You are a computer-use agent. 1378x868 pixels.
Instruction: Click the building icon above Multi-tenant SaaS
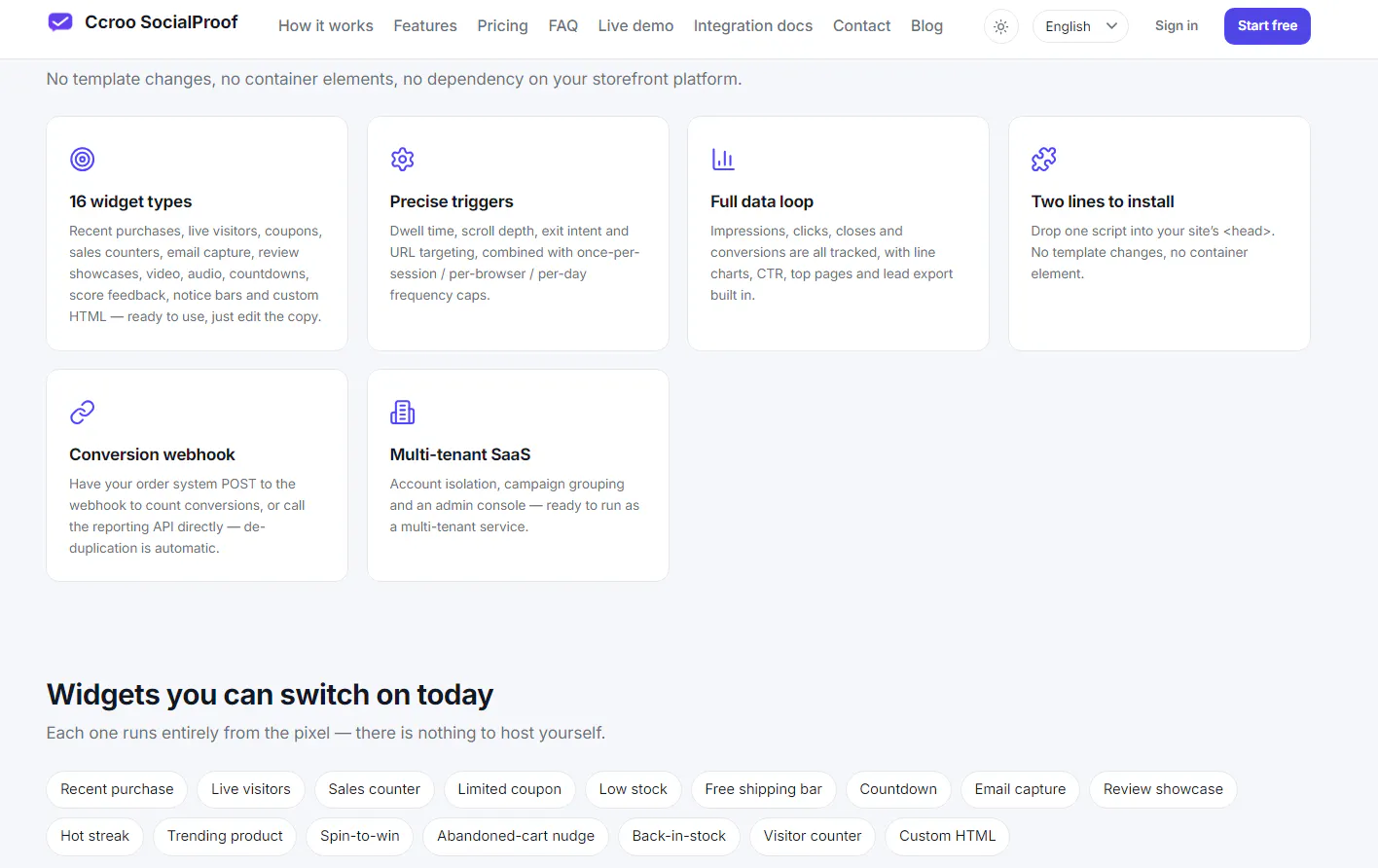(403, 412)
